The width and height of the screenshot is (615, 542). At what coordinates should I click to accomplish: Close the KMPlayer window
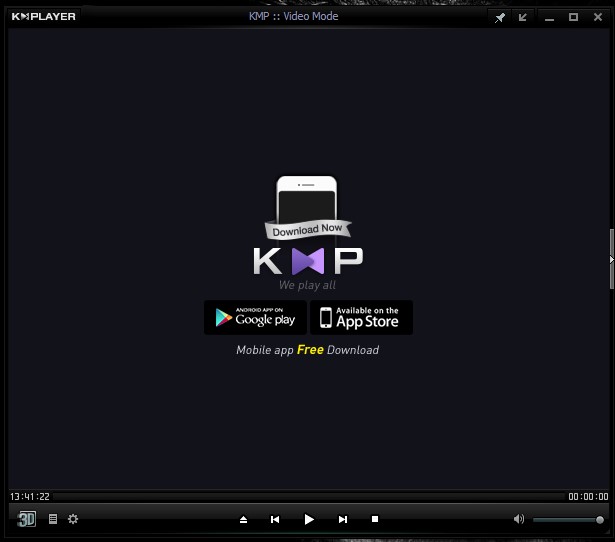click(597, 17)
